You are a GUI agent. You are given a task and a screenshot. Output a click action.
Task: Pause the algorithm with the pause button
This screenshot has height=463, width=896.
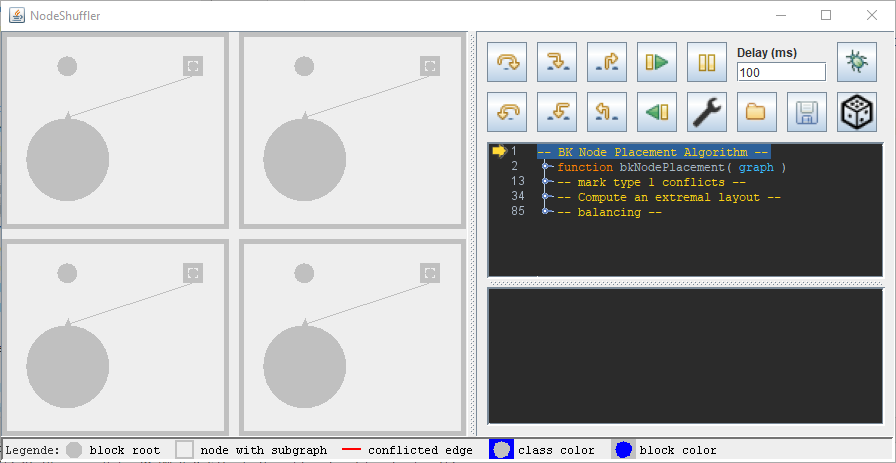point(707,62)
